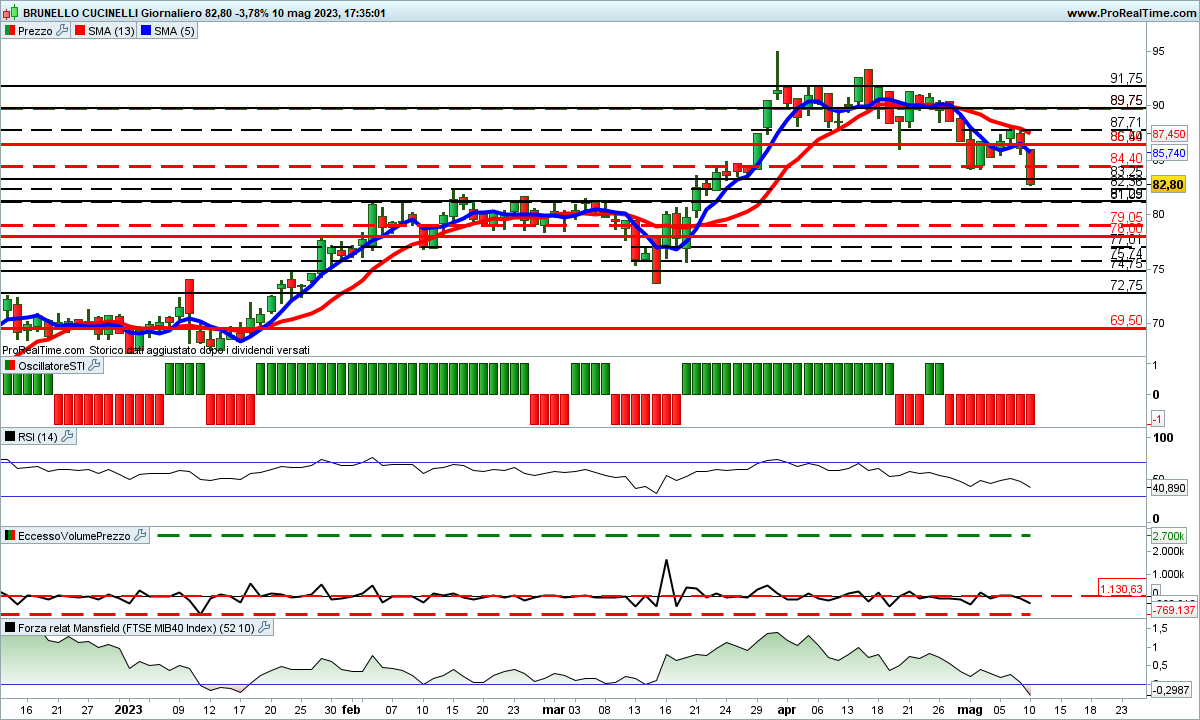Click the yellow 82,80 current price tag
Screen dimensions: 1200x720
point(1168,184)
